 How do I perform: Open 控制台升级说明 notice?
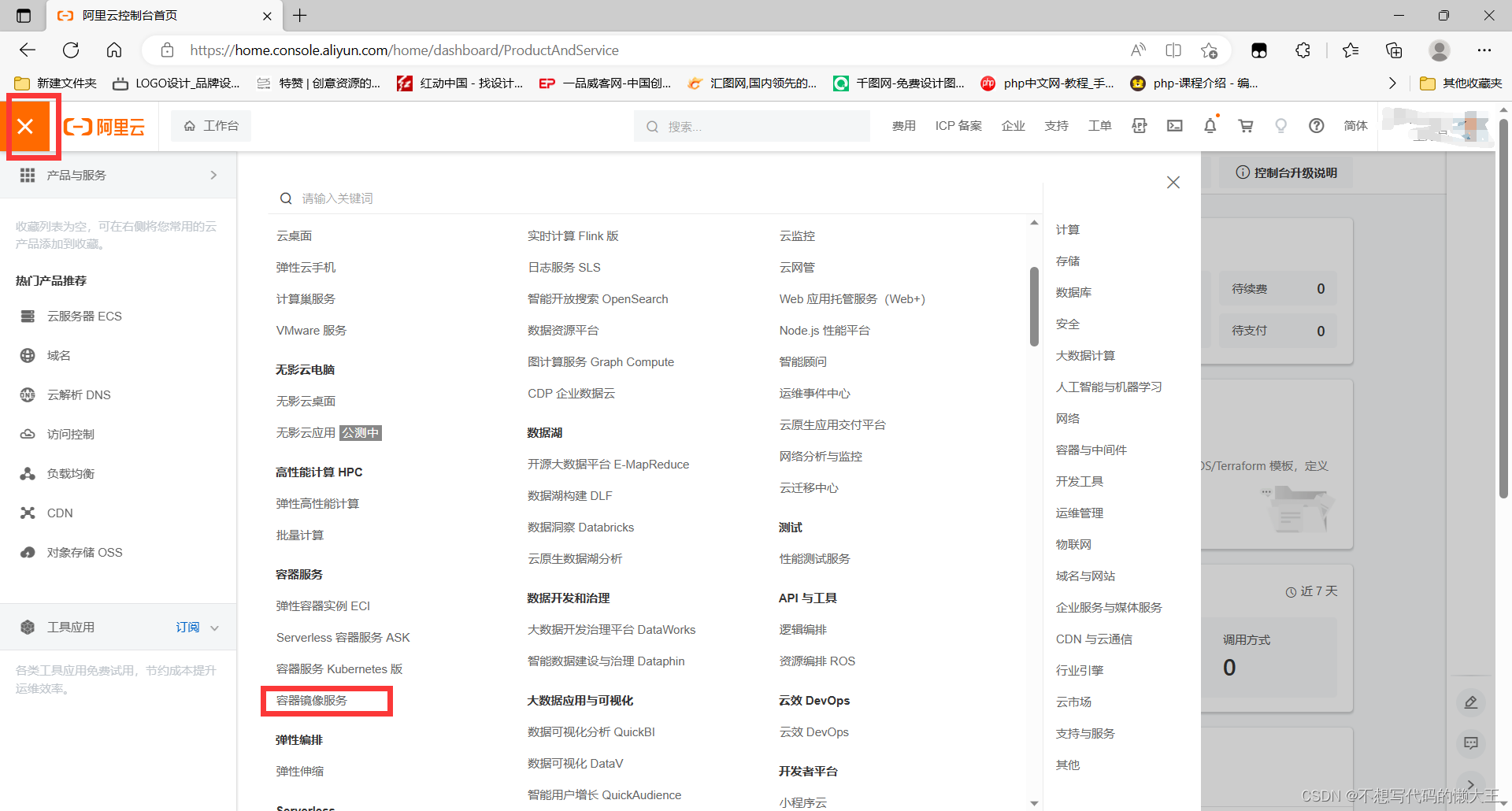click(x=1287, y=172)
